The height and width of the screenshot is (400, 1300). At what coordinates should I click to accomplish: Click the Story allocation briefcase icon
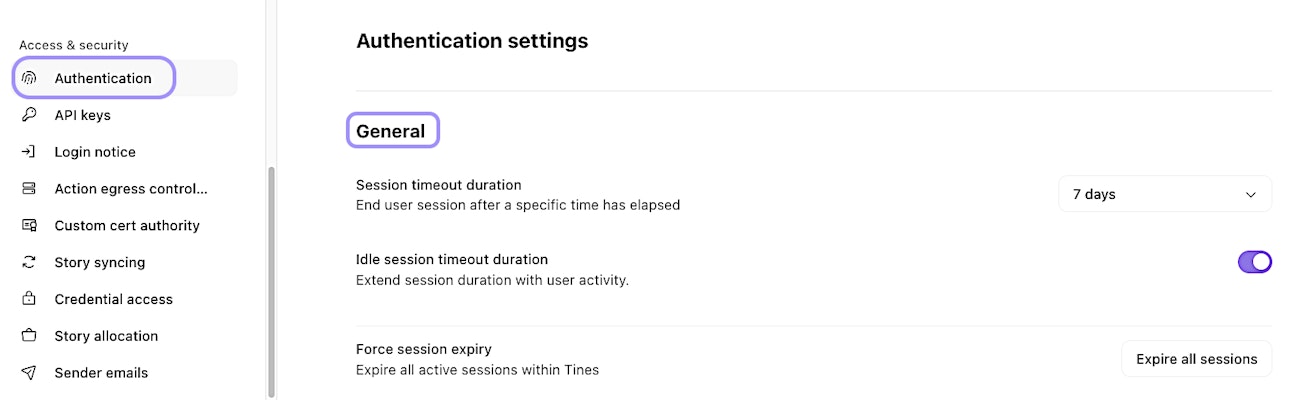click(x=30, y=336)
